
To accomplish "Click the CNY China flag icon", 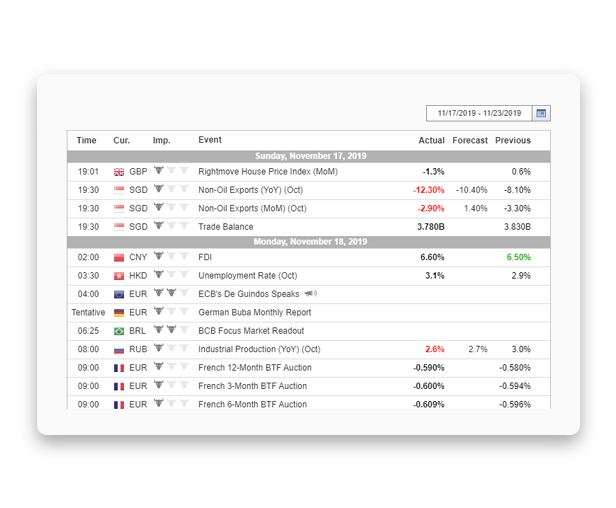I will pyautogui.click(x=119, y=257).
